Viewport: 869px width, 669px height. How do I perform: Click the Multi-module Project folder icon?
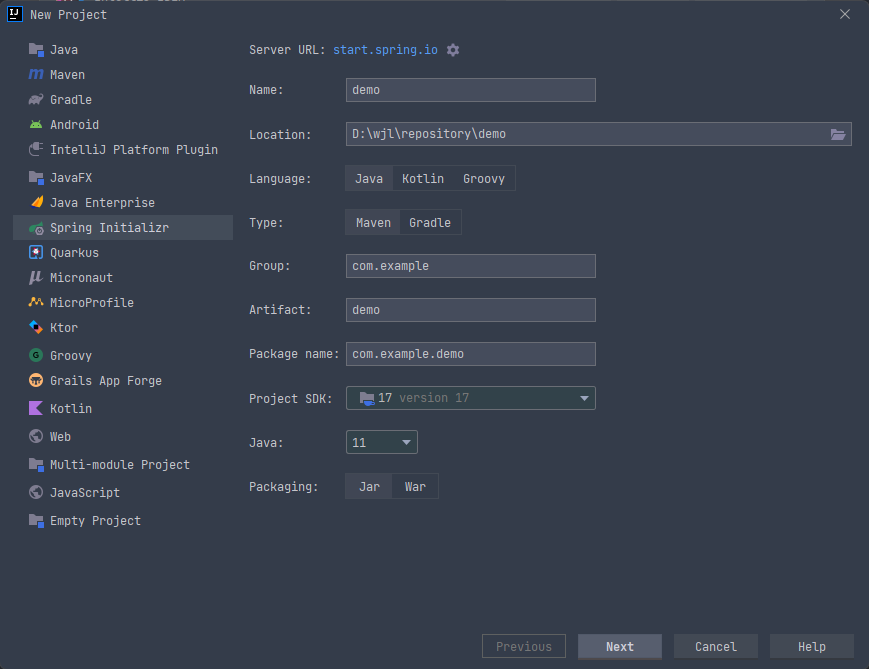coord(36,464)
